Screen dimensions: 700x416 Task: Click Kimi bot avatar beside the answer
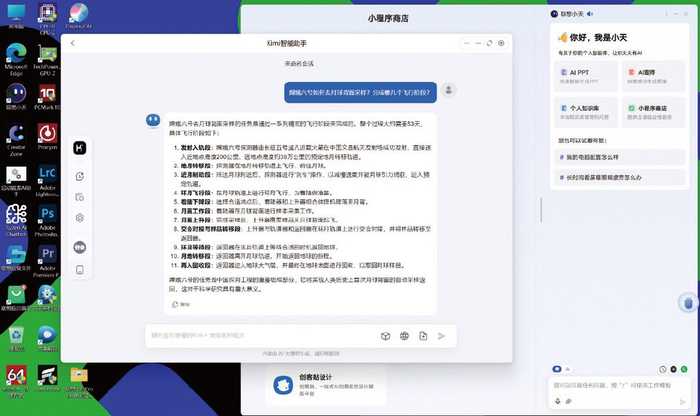click(x=153, y=120)
